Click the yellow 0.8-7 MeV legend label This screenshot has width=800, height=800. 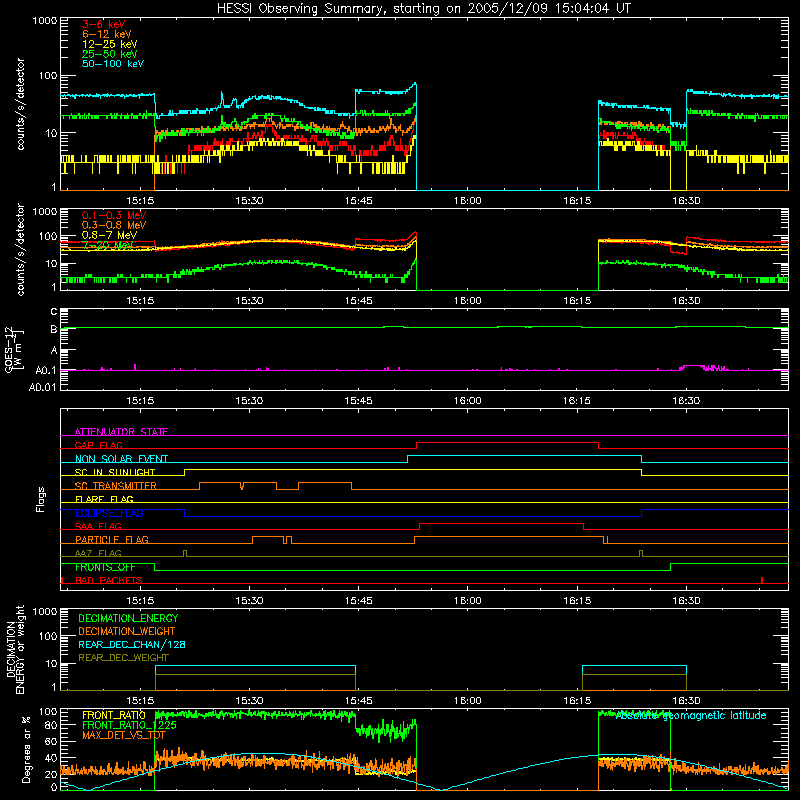(110, 235)
